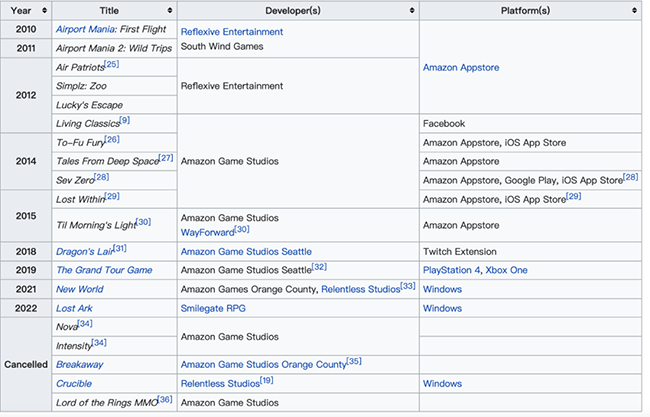Open citation 19 in Crucible row

[267, 380]
